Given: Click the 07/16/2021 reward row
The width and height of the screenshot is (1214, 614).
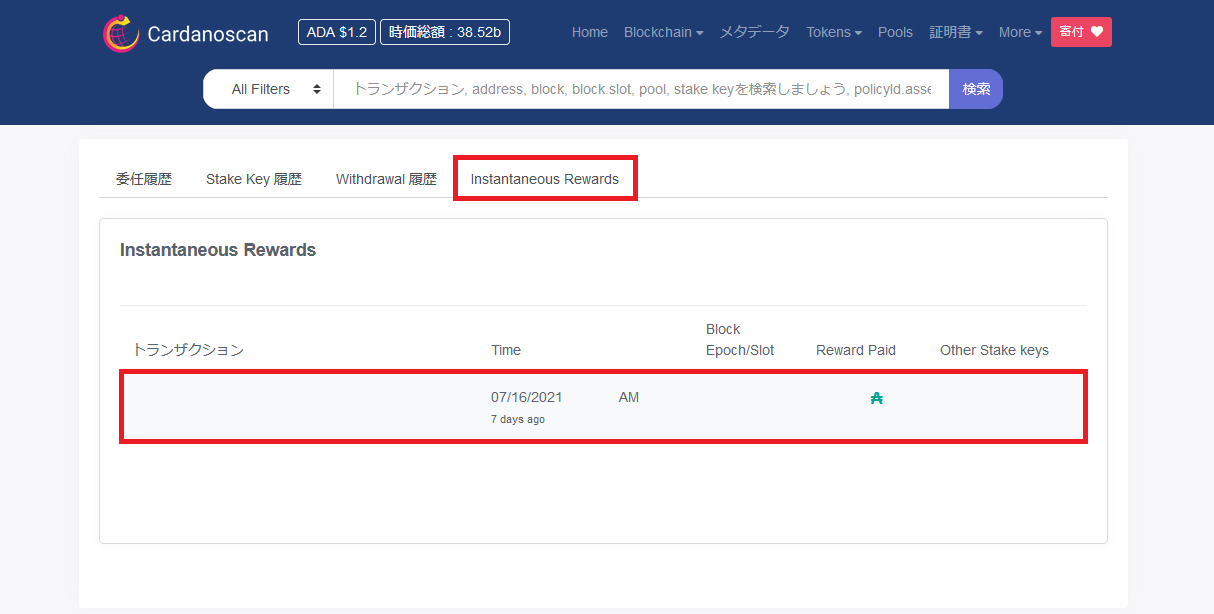Looking at the screenshot, I should [x=603, y=406].
